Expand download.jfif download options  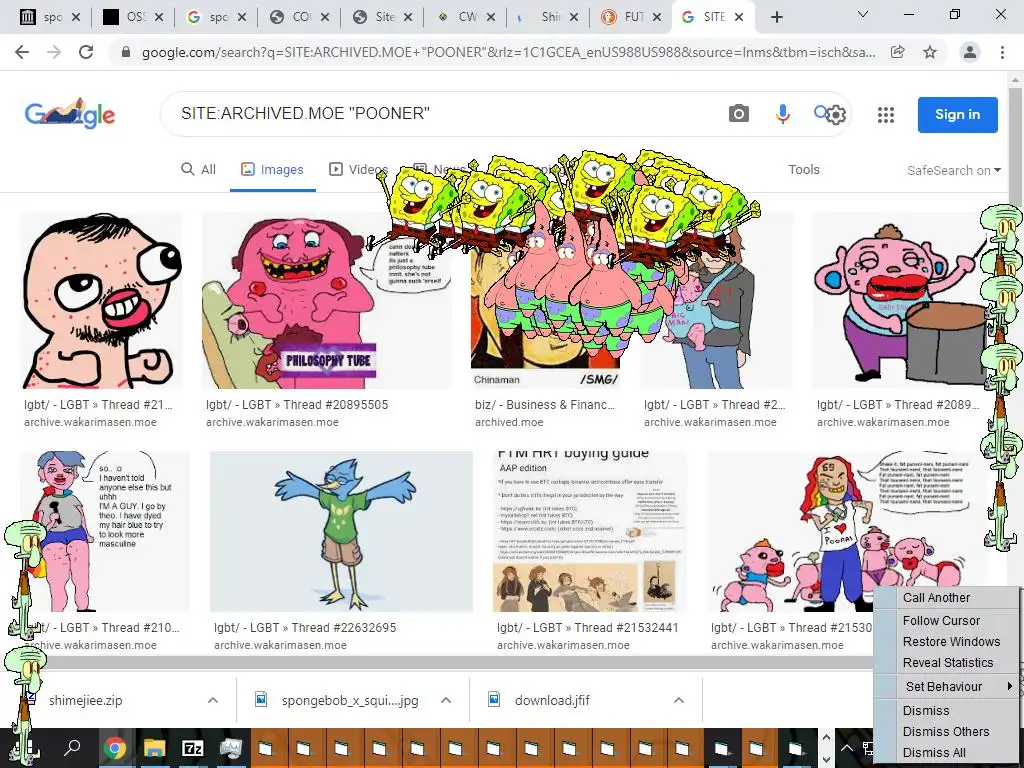click(679, 700)
